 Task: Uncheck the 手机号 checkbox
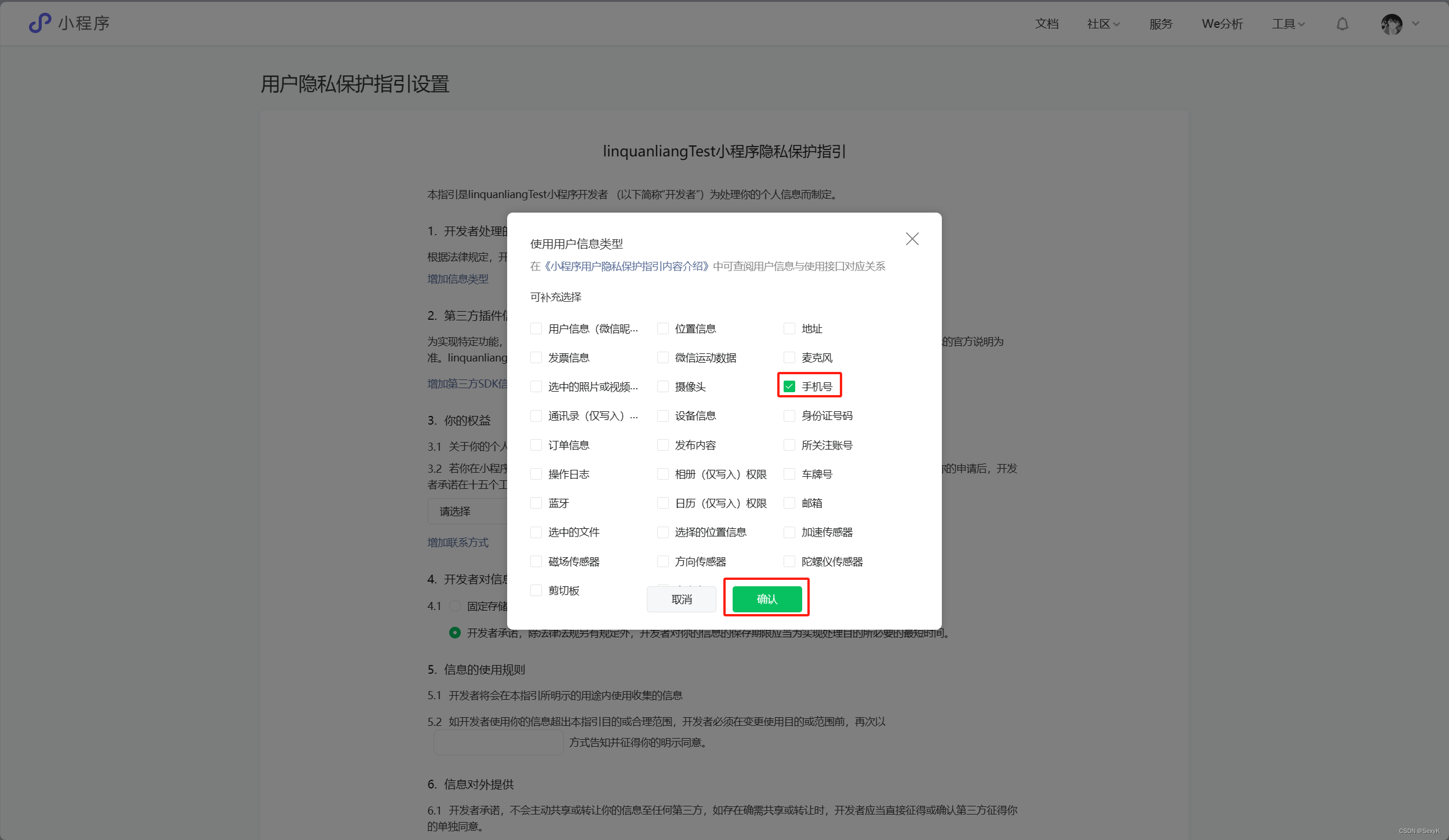click(789, 386)
